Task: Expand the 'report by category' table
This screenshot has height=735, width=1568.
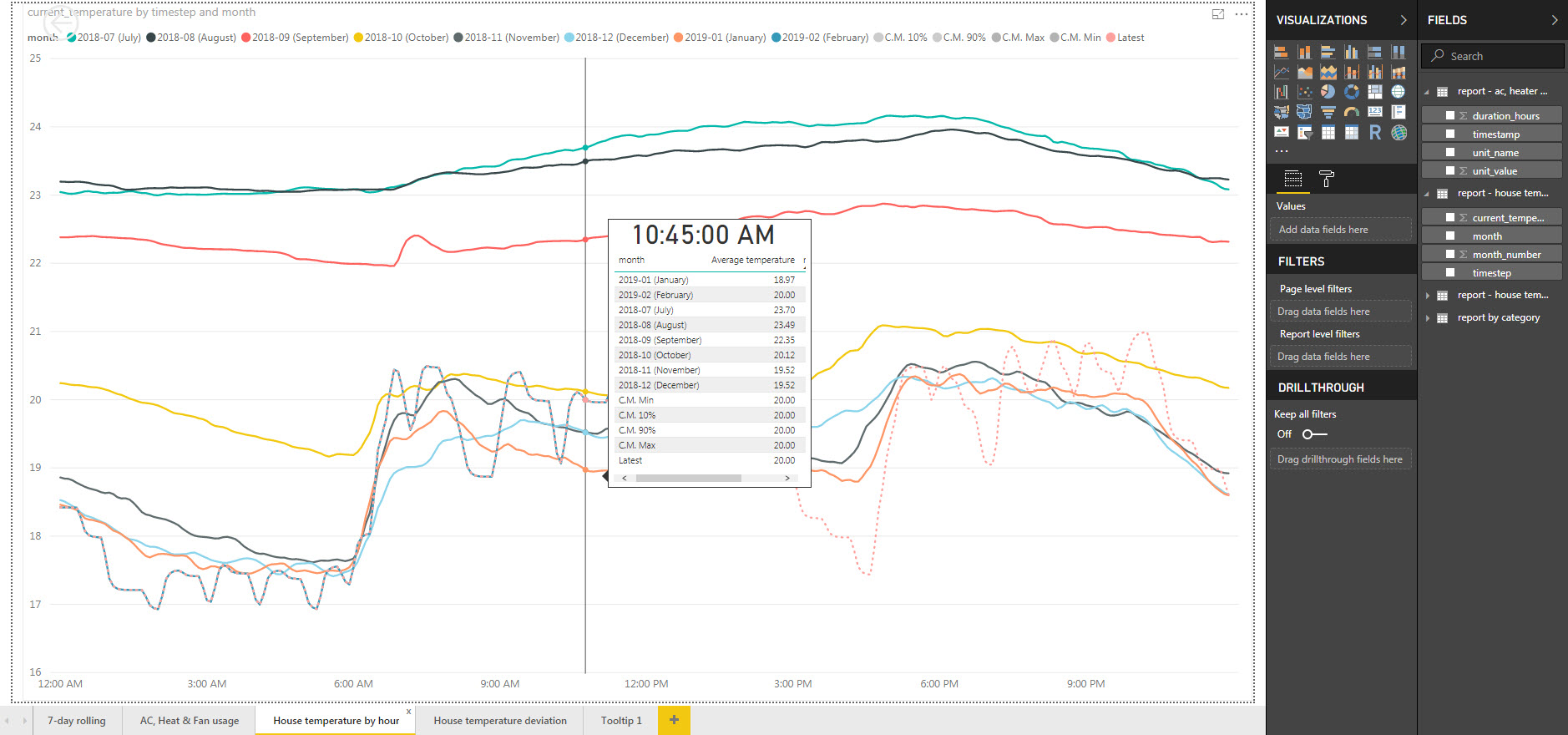Action: (x=1428, y=318)
